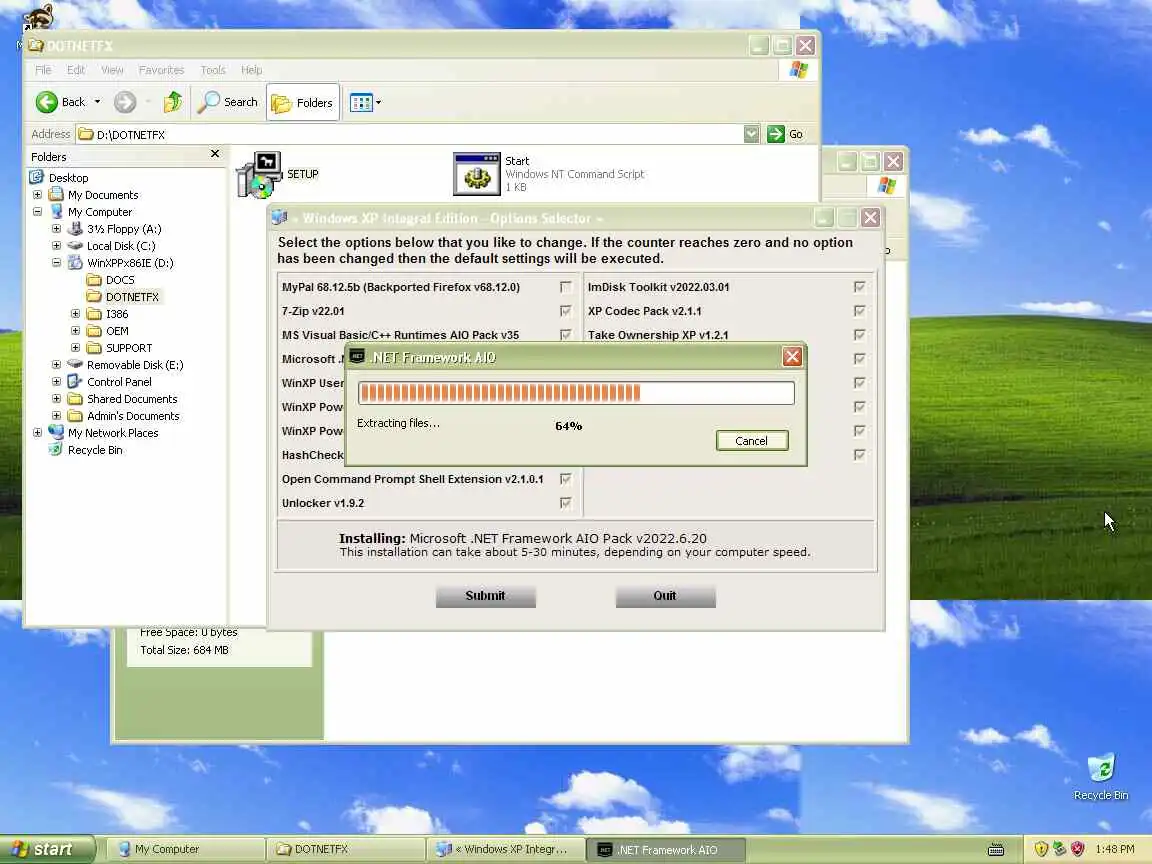Click the Forward arrow icon in toolbar
This screenshot has width=1152, height=864.
click(125, 102)
